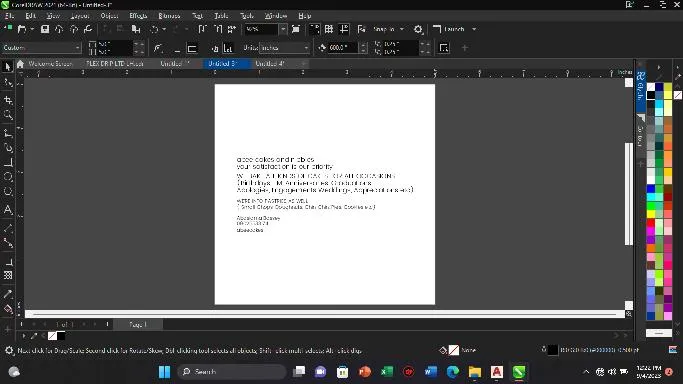Open CorelDRAW from the Windows taskbar

pyautogui.click(x=519, y=372)
